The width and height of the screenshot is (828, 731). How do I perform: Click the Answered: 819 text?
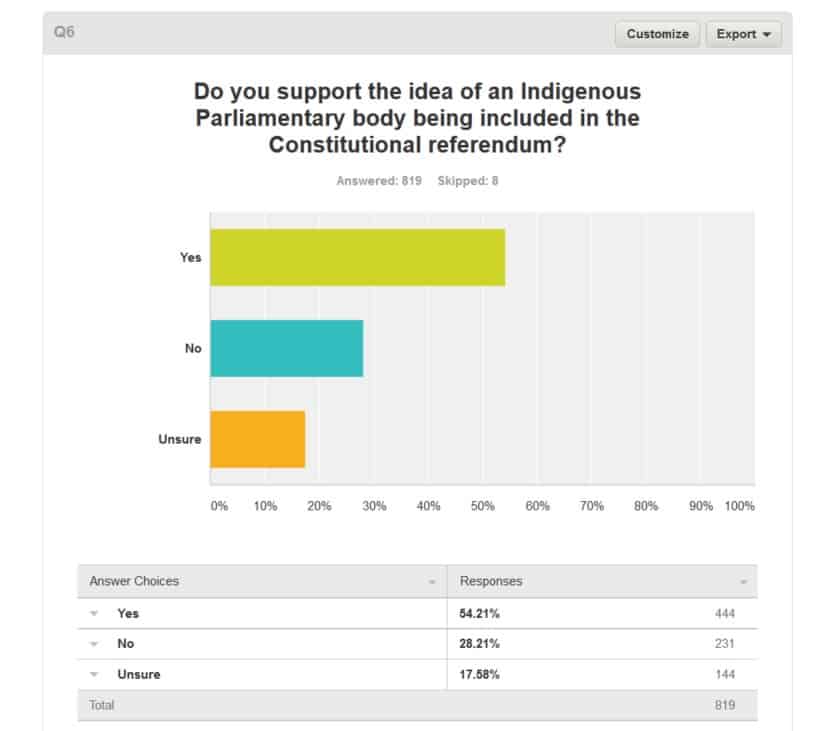[x=379, y=181]
